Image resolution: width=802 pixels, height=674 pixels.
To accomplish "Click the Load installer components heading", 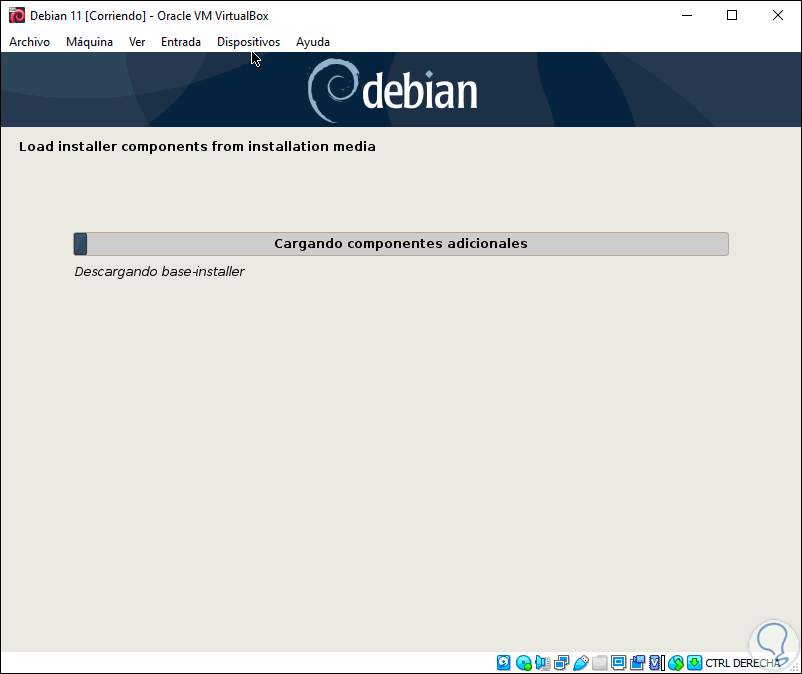I will click(x=197, y=147).
